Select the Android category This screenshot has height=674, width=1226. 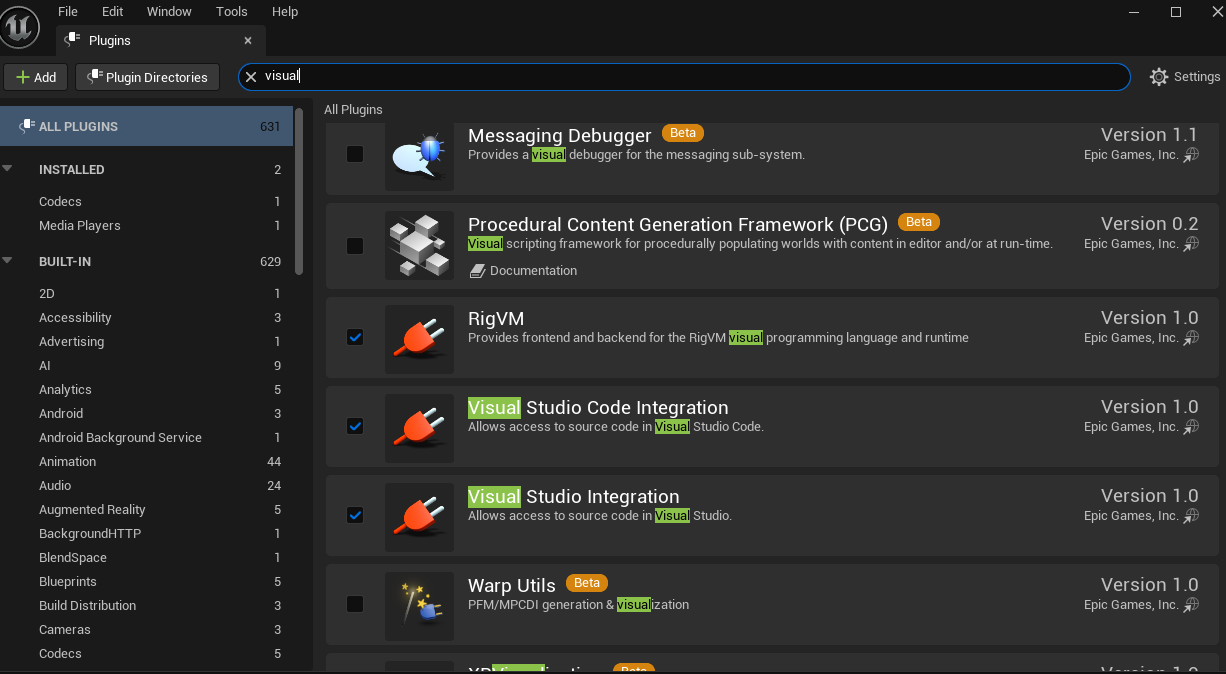[147, 414]
